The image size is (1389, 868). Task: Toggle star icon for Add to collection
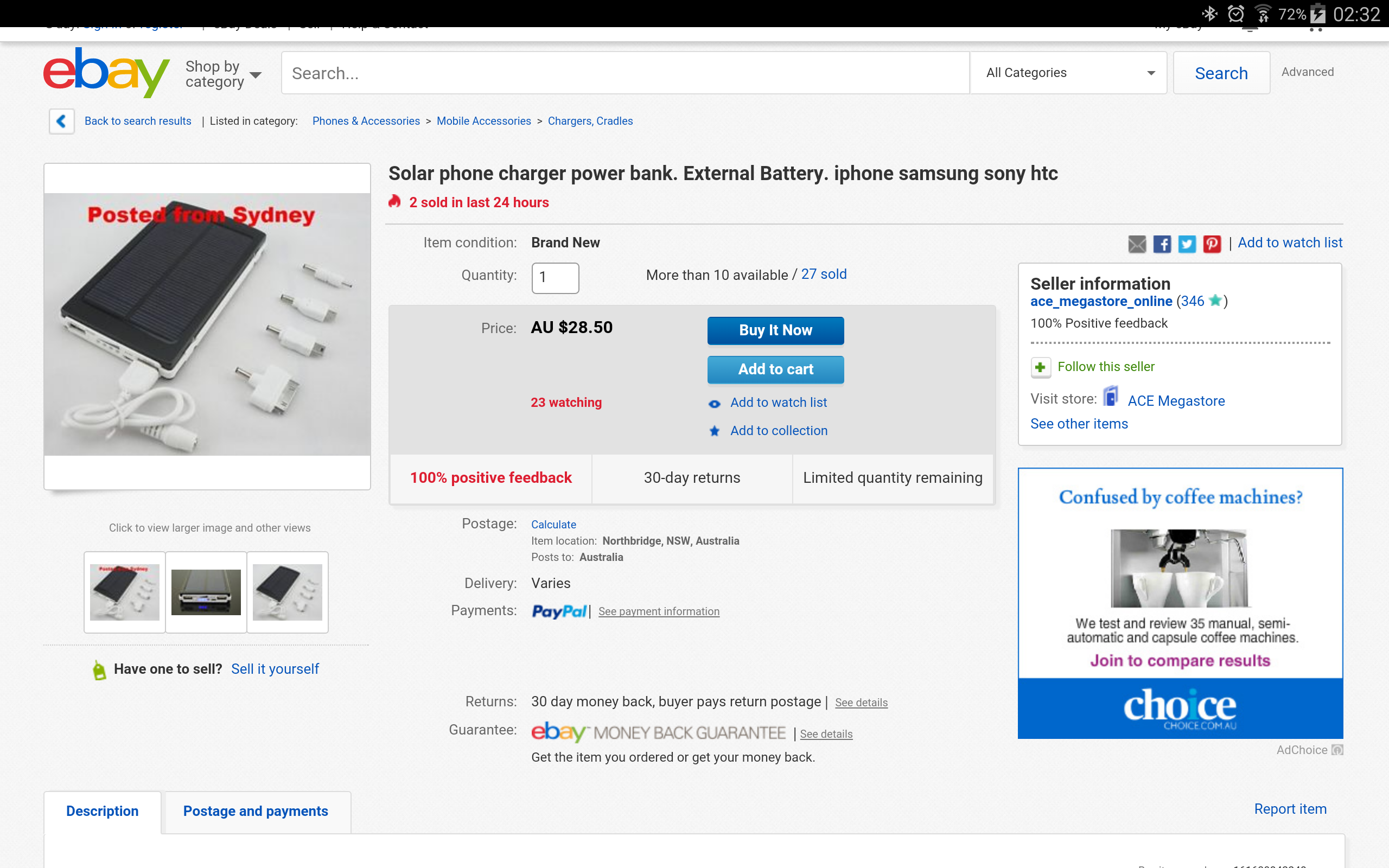pos(715,431)
